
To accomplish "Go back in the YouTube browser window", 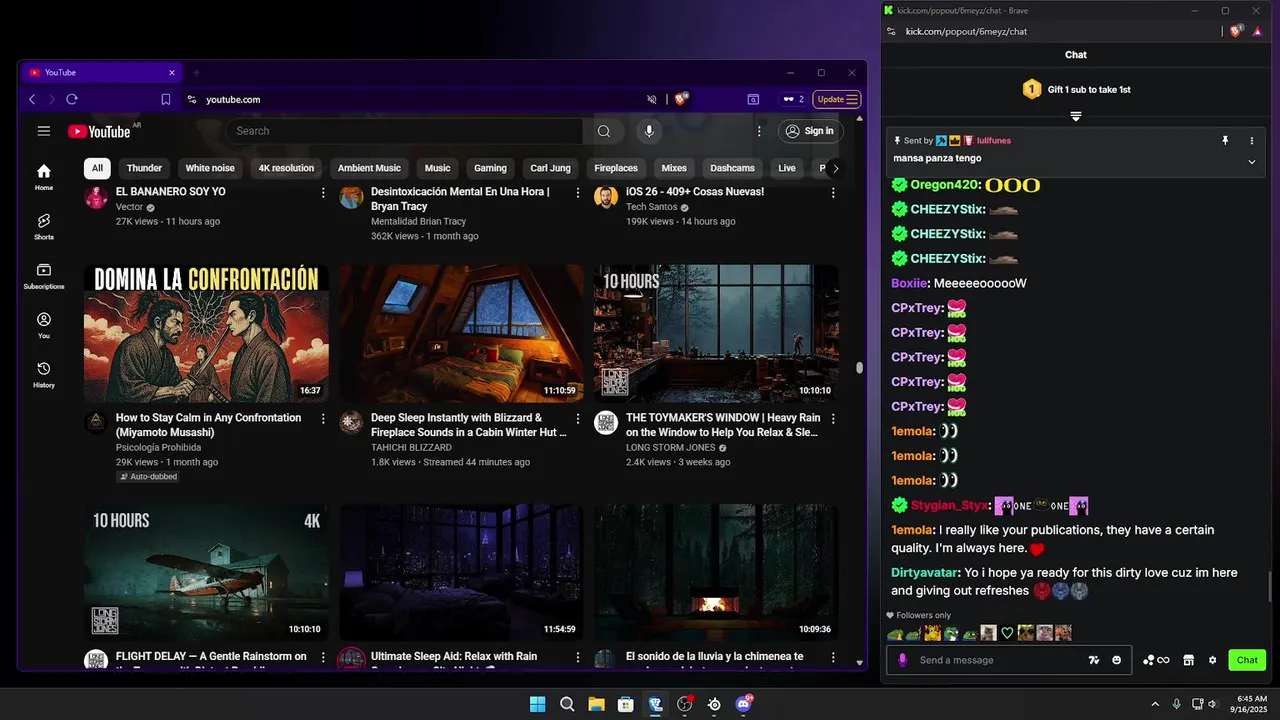I will (x=32, y=99).
